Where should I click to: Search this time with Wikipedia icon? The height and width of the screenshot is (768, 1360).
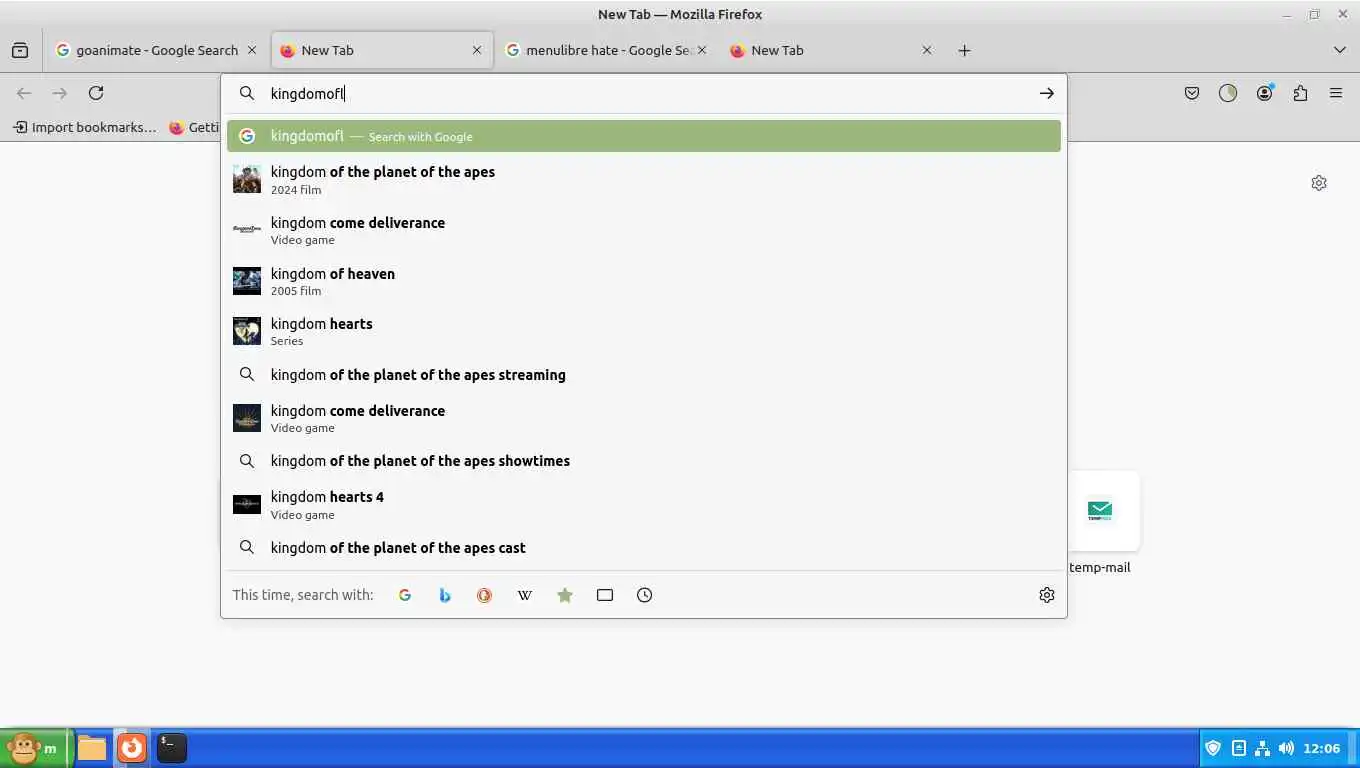pyautogui.click(x=525, y=595)
